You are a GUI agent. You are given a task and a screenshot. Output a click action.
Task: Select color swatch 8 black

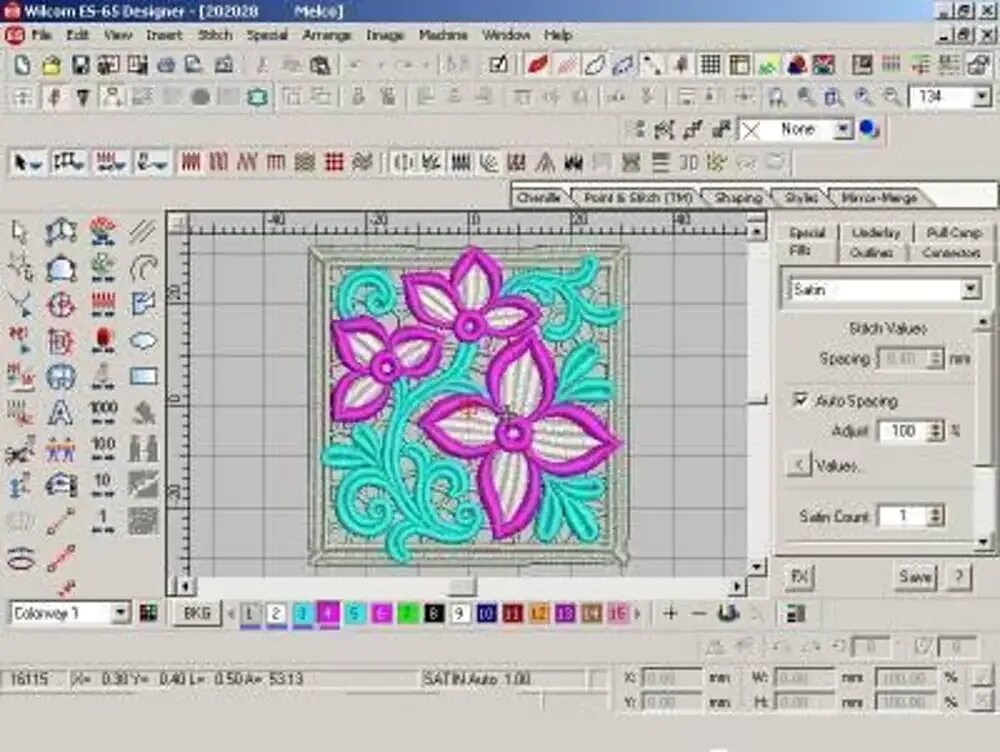pyautogui.click(x=434, y=614)
